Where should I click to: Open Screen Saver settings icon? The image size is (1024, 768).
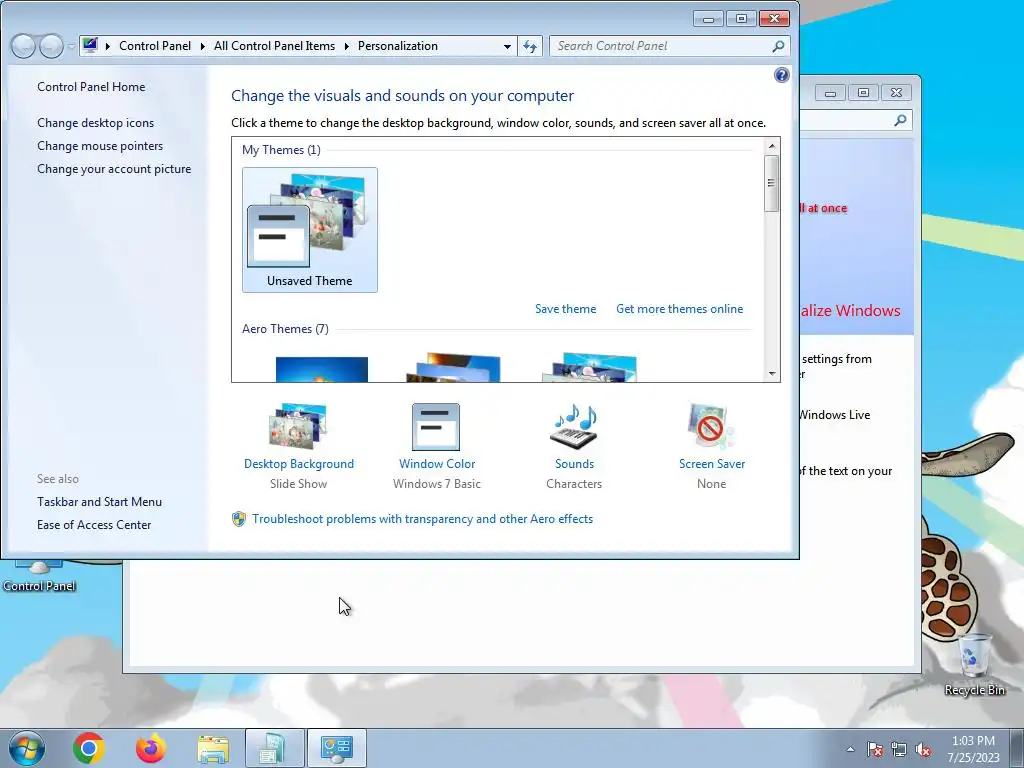(x=711, y=426)
